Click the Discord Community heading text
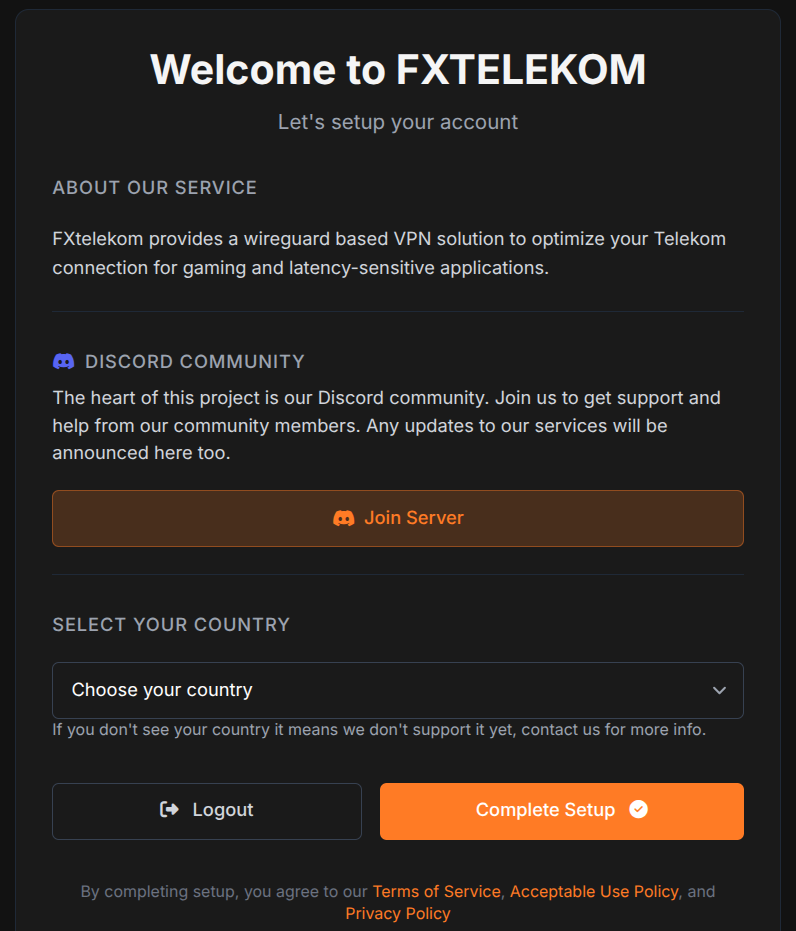The image size is (796, 931). click(x=195, y=362)
